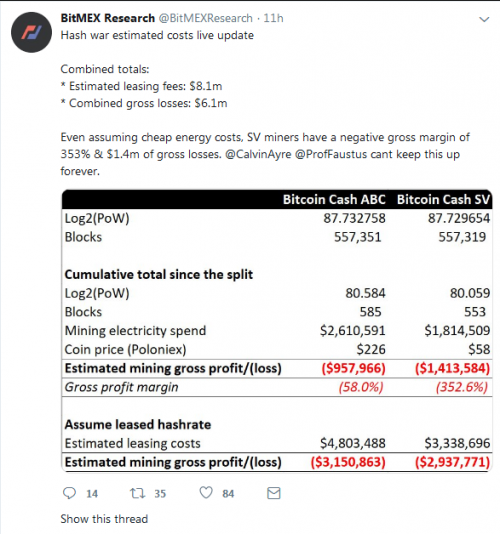The image size is (500, 534).
Task: View the 14 replies count
Action: point(92,493)
